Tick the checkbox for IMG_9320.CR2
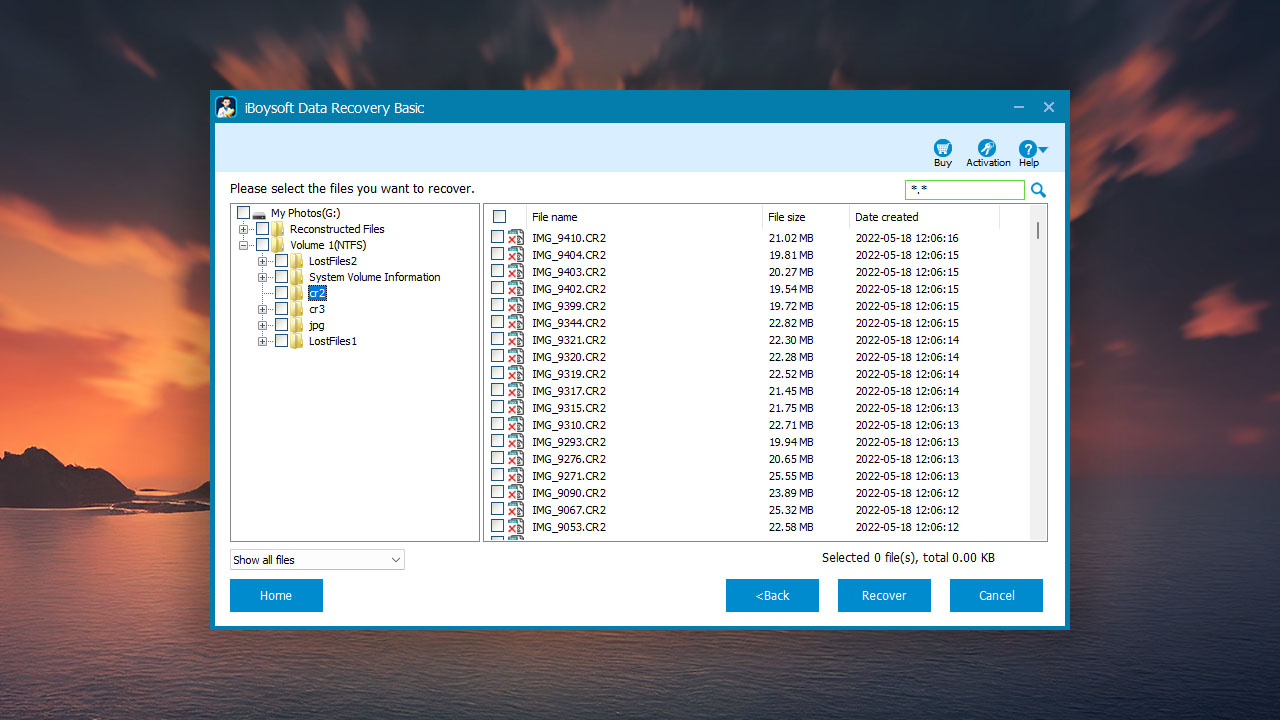Screen dimensions: 1280x720 pyautogui.click(x=497, y=356)
